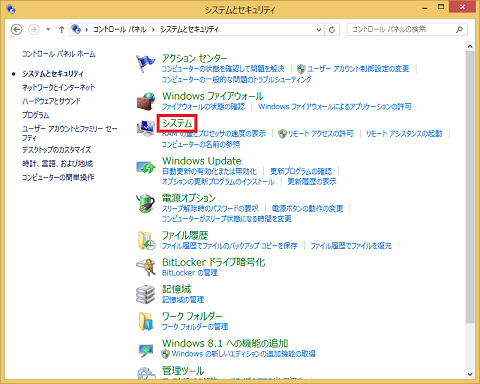The image size is (480, 384).
Task: Click the forward navigation arrow
Action: click(x=33, y=30)
